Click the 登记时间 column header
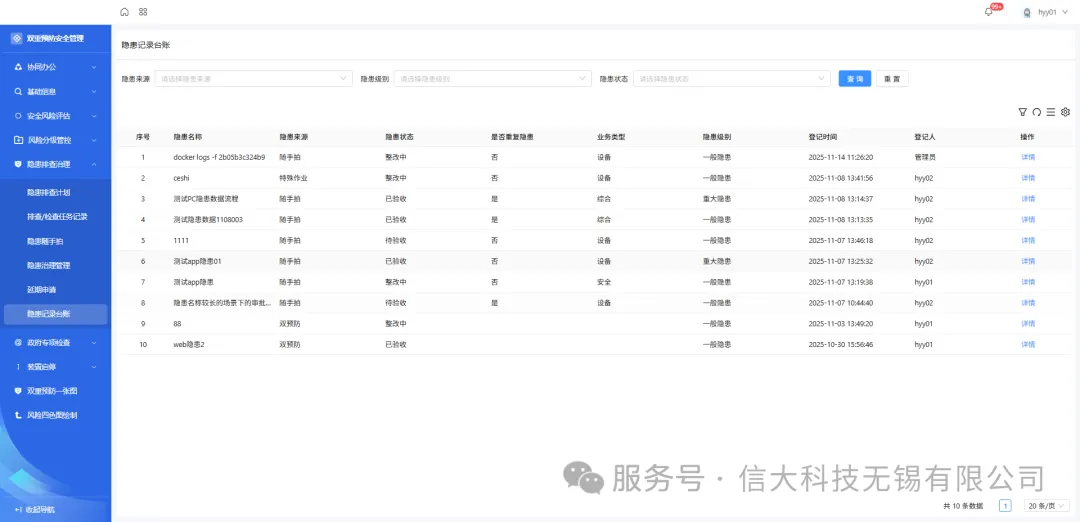The image size is (1080, 522). 822,136
